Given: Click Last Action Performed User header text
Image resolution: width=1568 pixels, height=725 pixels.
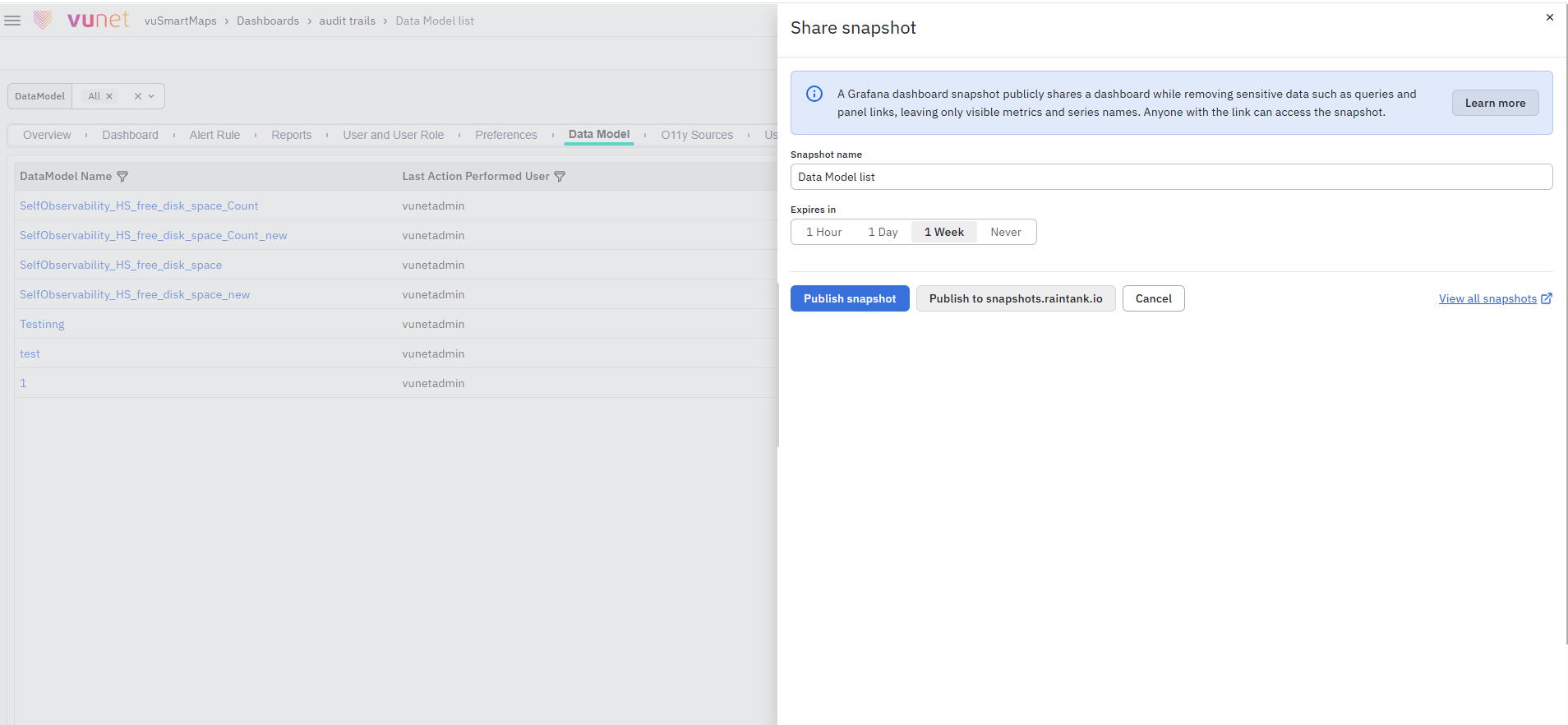Looking at the screenshot, I should tap(476, 176).
